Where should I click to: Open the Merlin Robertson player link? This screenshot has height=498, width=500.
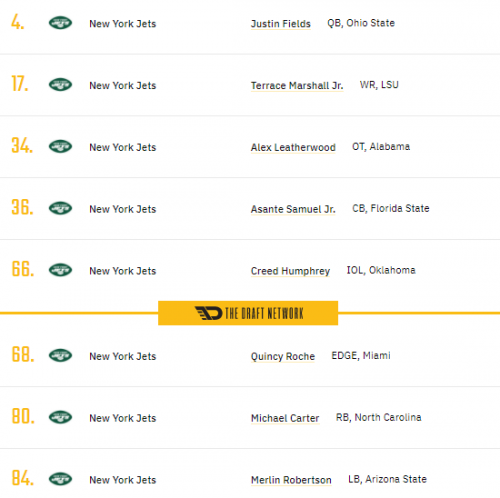pyautogui.click(x=291, y=480)
